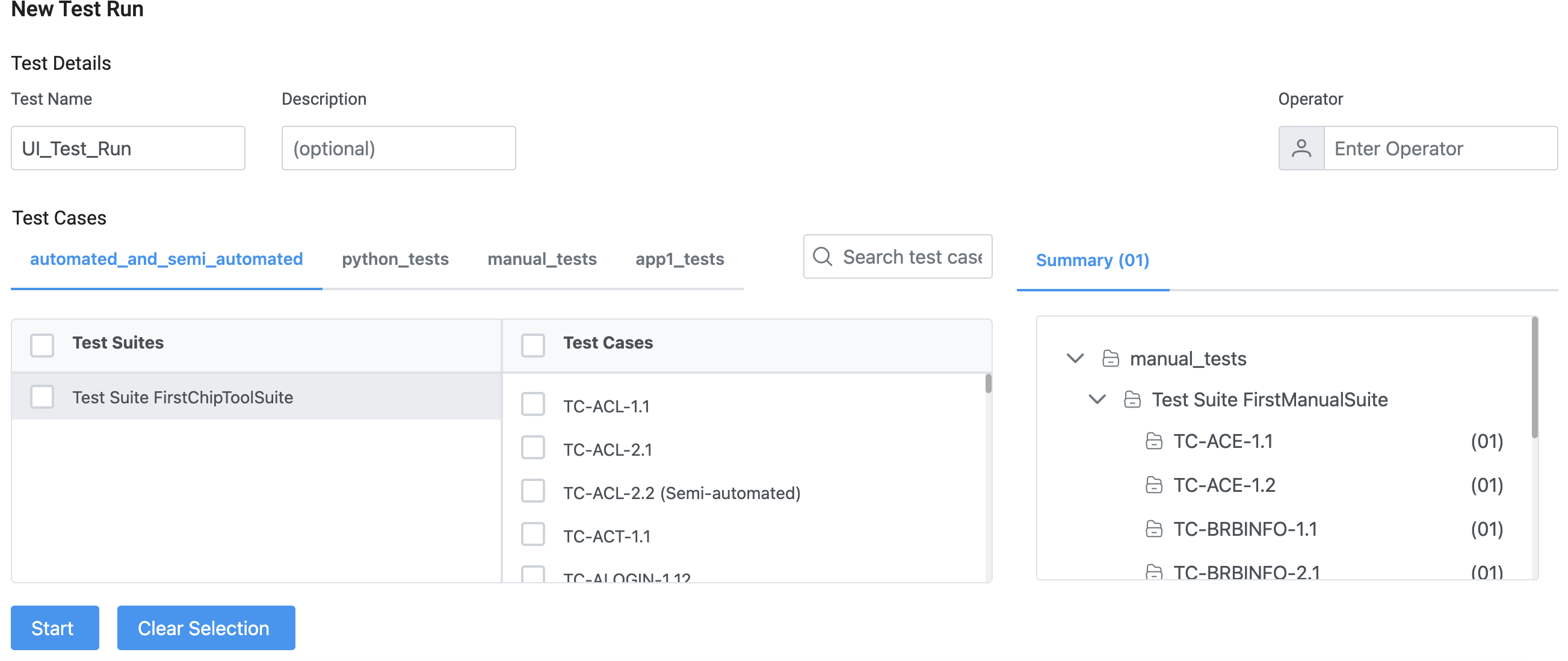Click the Test Suite FirstManualSuite folder icon

click(x=1132, y=399)
